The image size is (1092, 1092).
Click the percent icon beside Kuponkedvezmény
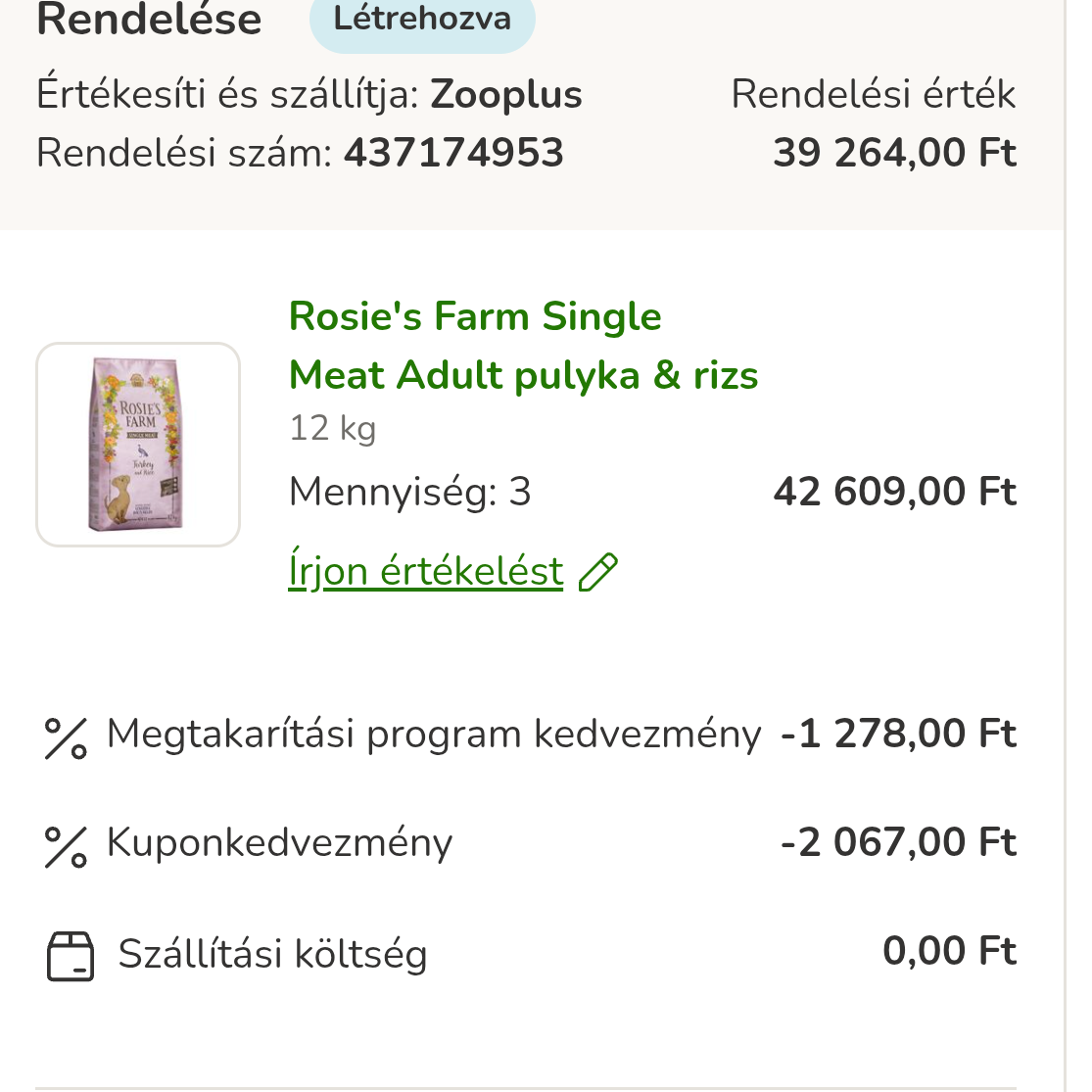(x=67, y=846)
